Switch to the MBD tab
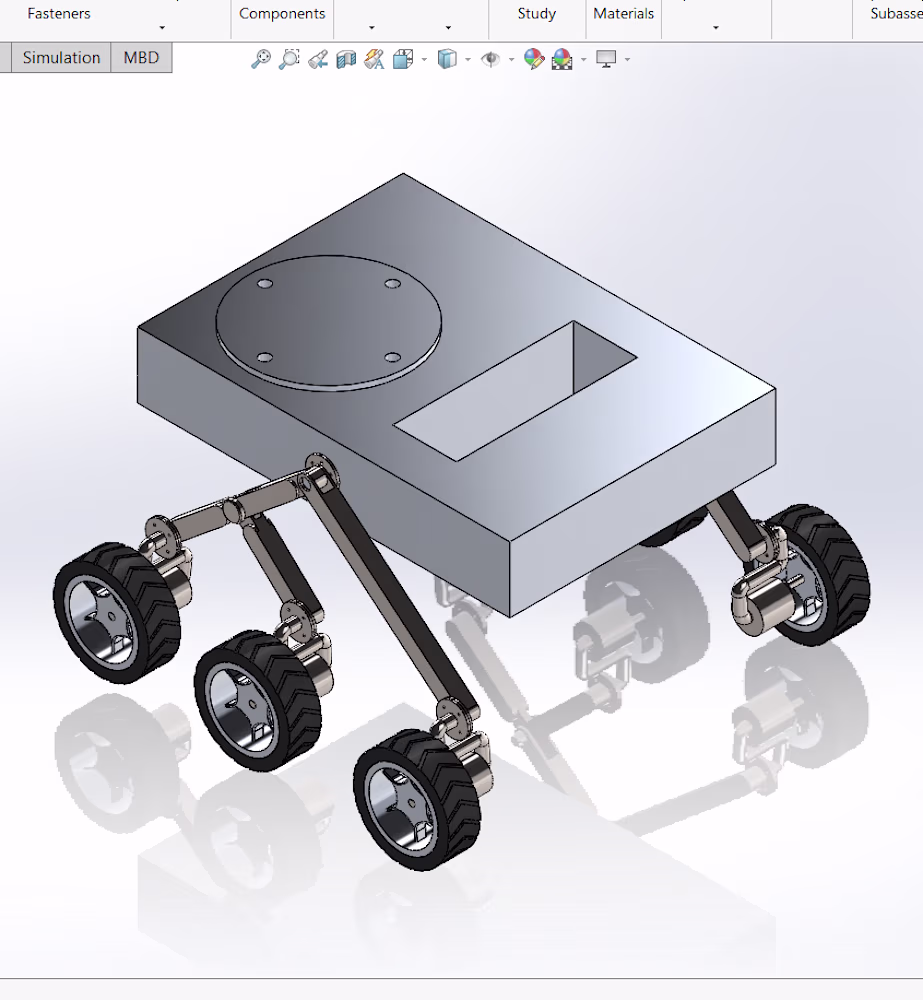This screenshot has height=1000, width=923. [141, 58]
